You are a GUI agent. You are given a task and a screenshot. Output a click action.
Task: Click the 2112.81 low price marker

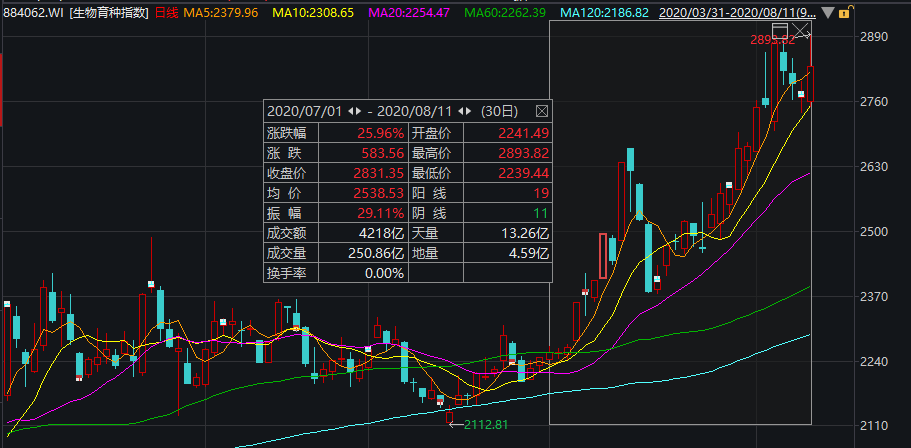(485, 424)
